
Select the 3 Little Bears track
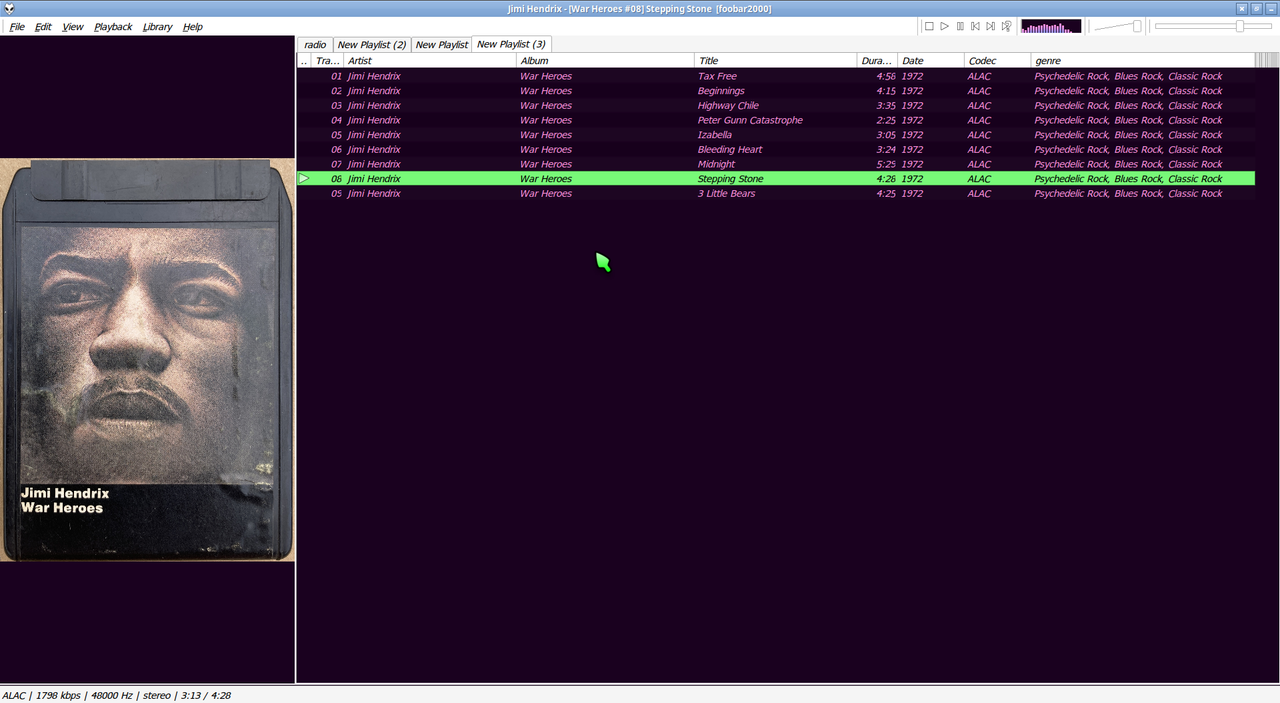(x=776, y=193)
